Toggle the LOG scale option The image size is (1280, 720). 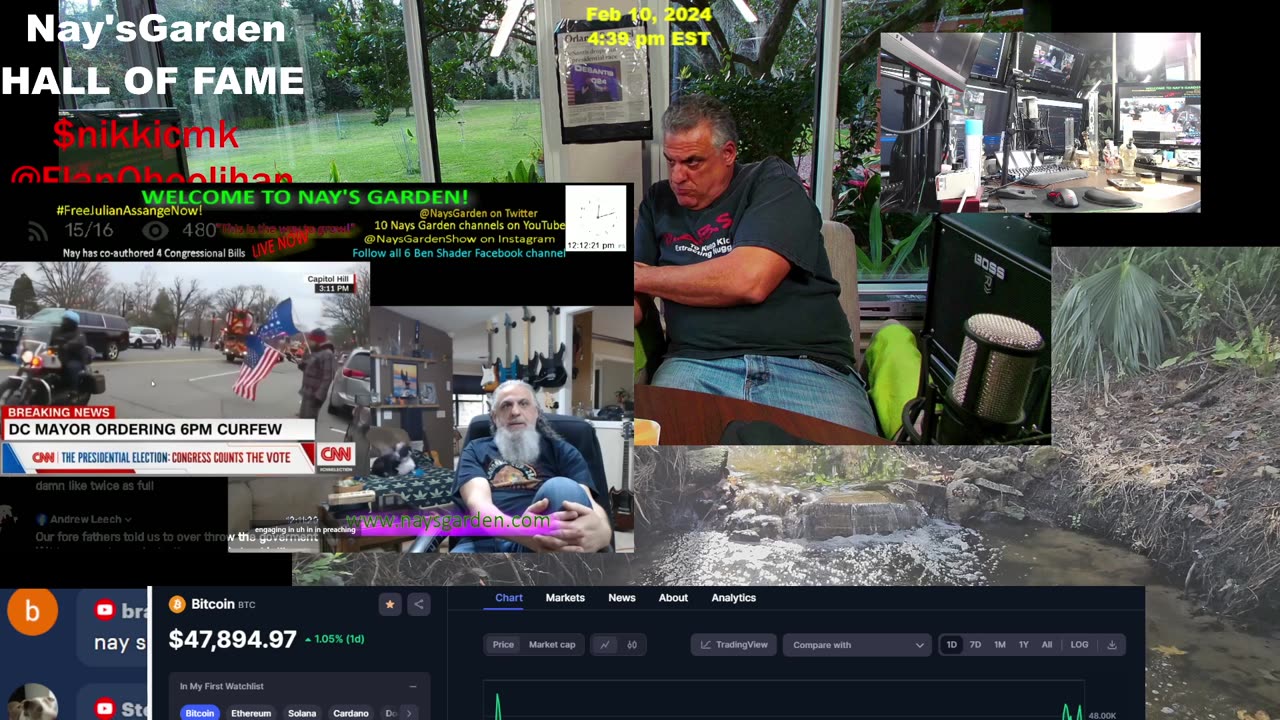[x=1079, y=645]
